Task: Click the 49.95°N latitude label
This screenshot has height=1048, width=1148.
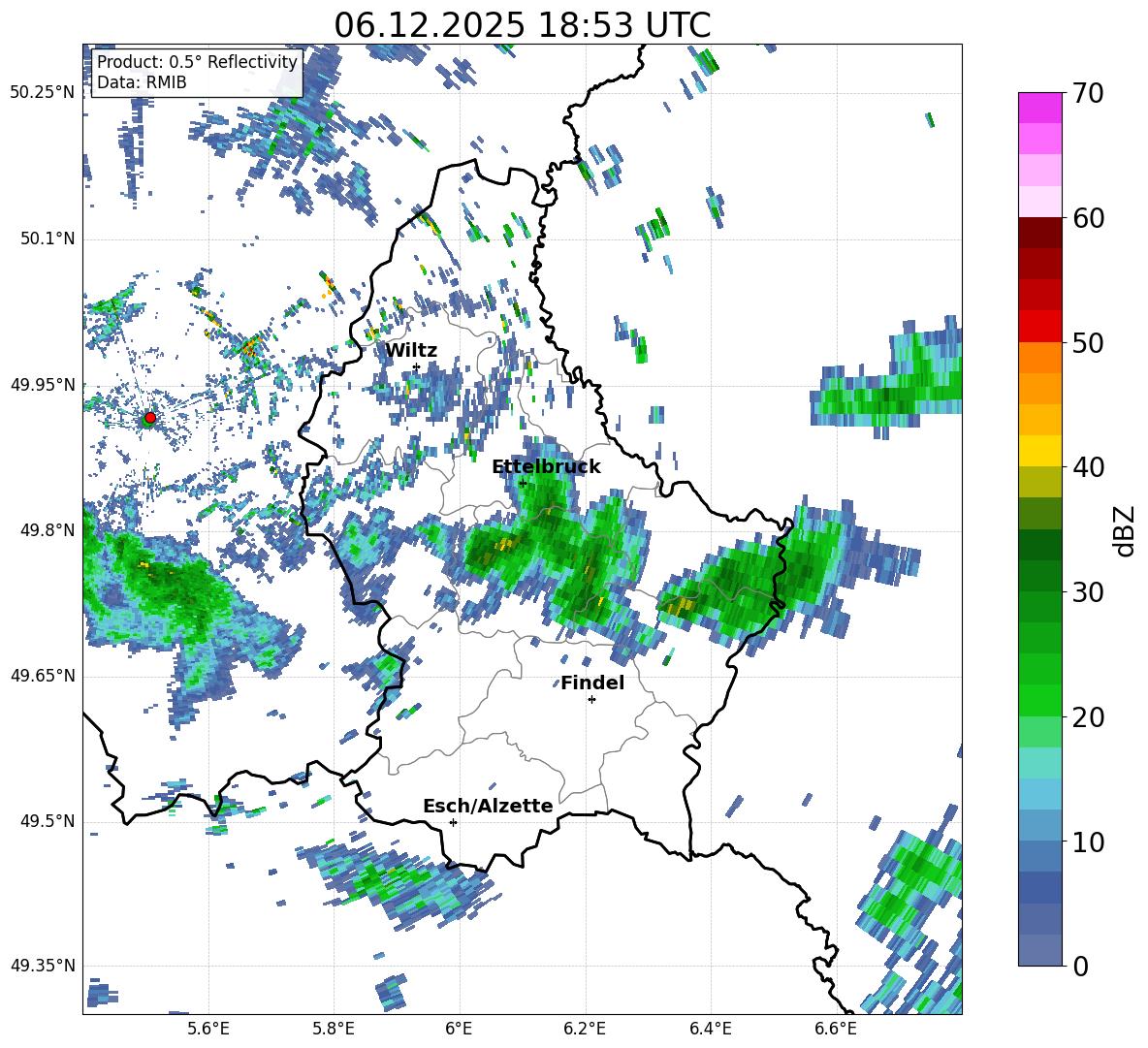Action: tap(43, 384)
